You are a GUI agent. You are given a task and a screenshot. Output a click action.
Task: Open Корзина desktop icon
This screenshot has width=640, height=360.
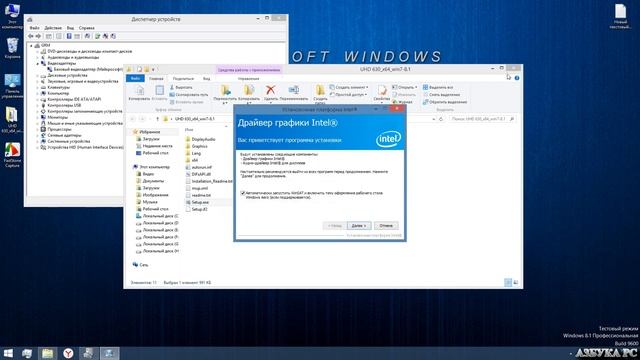(12, 48)
